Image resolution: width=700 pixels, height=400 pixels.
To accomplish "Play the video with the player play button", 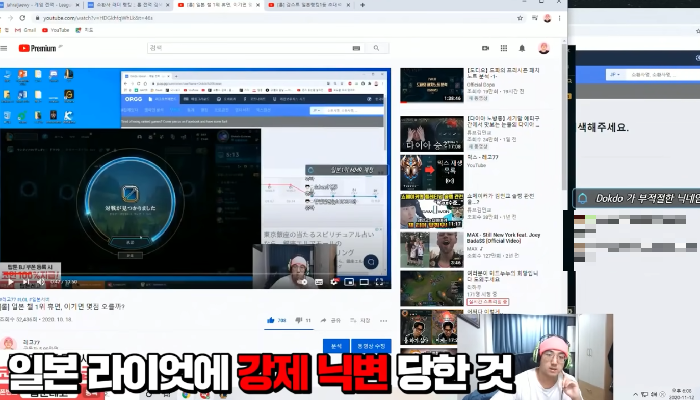I will click(8, 282).
